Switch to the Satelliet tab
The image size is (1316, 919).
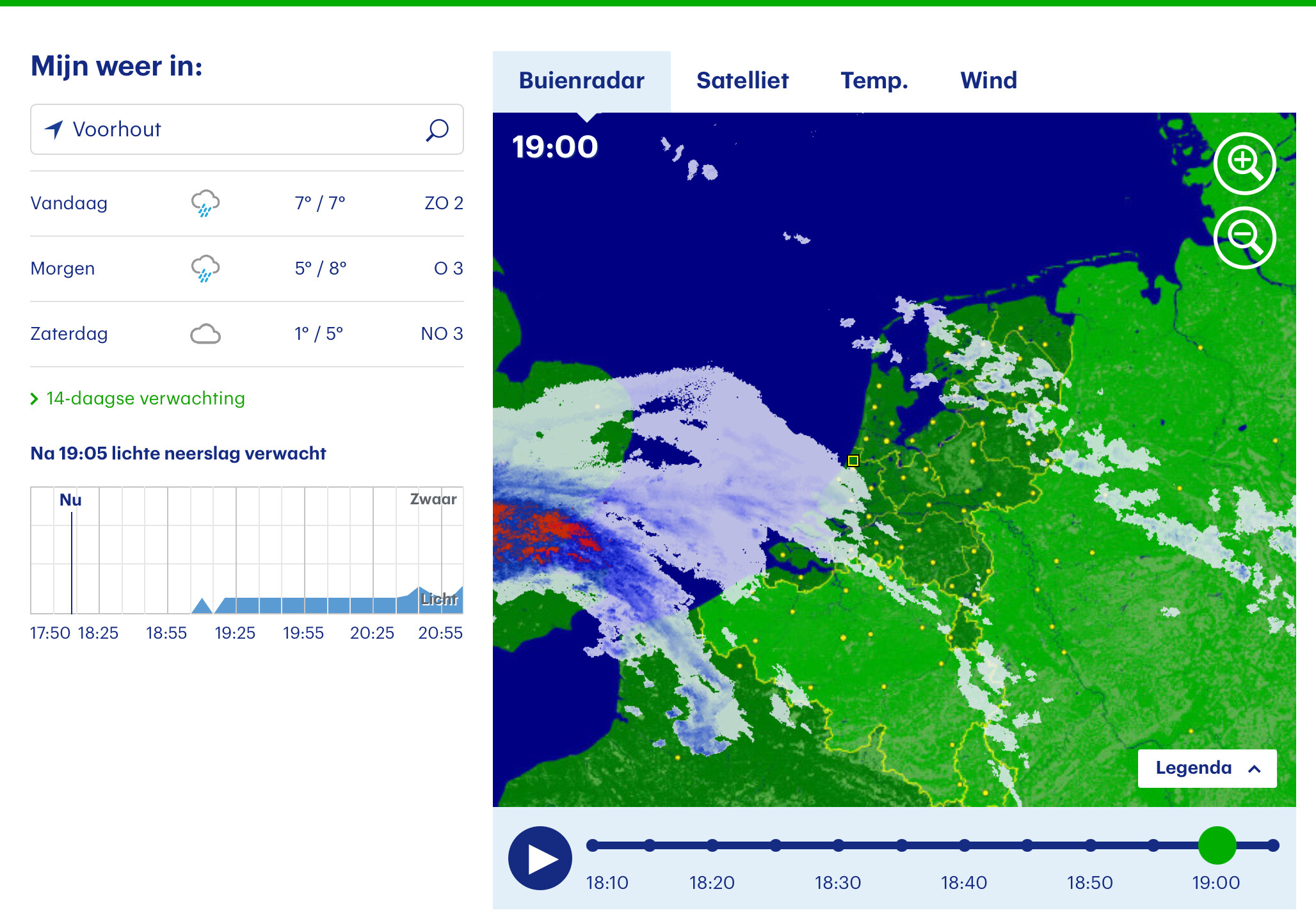742,81
